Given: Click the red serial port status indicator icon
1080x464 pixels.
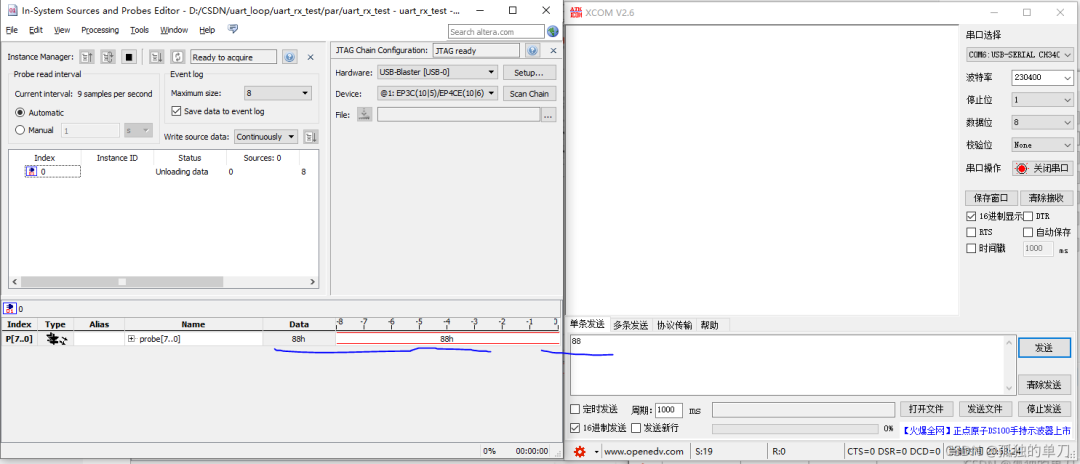Looking at the screenshot, I should point(1021,168).
